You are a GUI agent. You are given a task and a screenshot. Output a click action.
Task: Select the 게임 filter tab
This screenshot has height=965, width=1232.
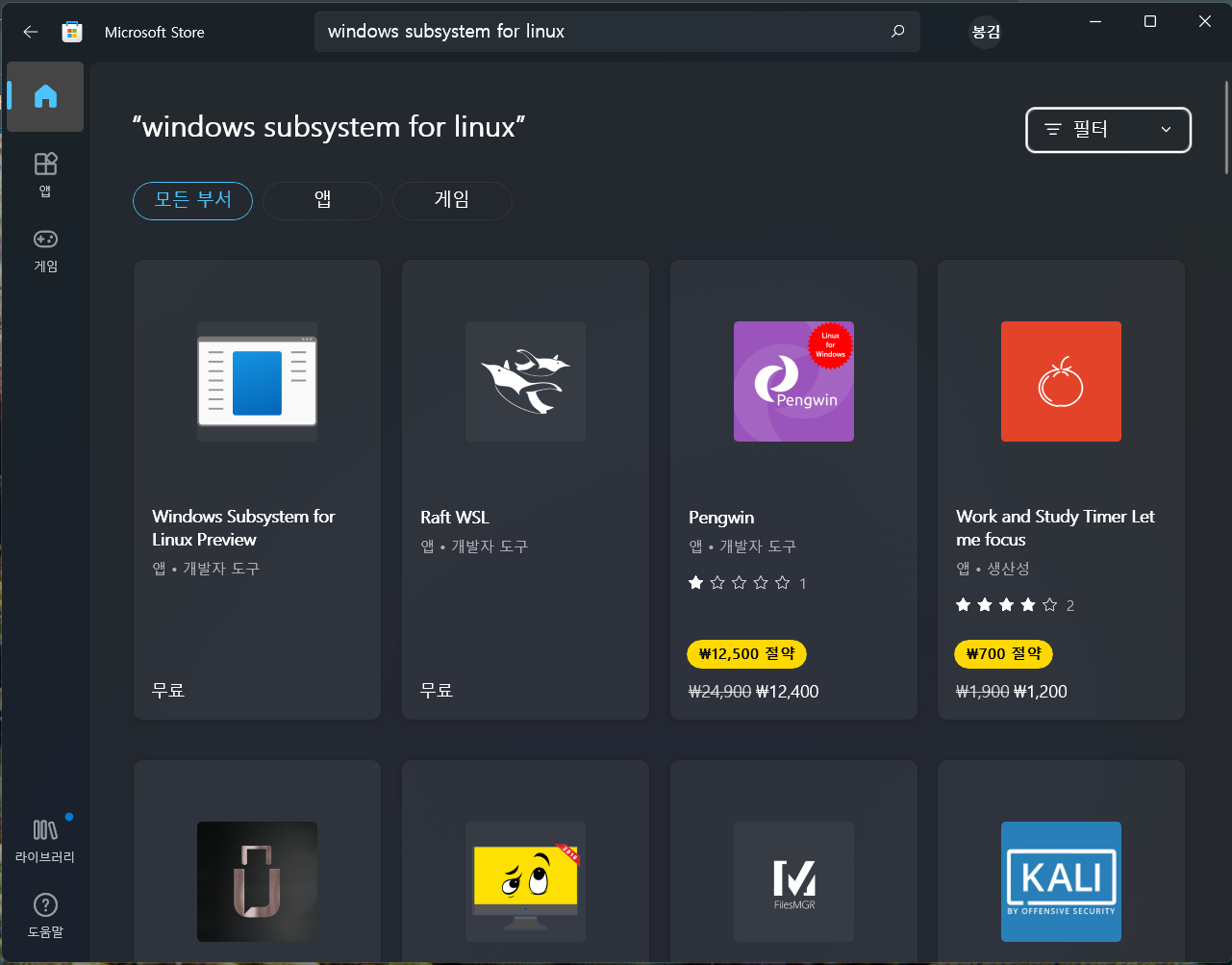[x=452, y=200]
